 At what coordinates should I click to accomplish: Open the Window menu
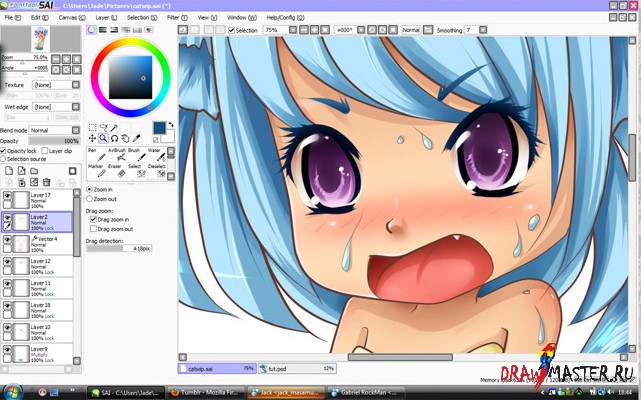click(242, 18)
